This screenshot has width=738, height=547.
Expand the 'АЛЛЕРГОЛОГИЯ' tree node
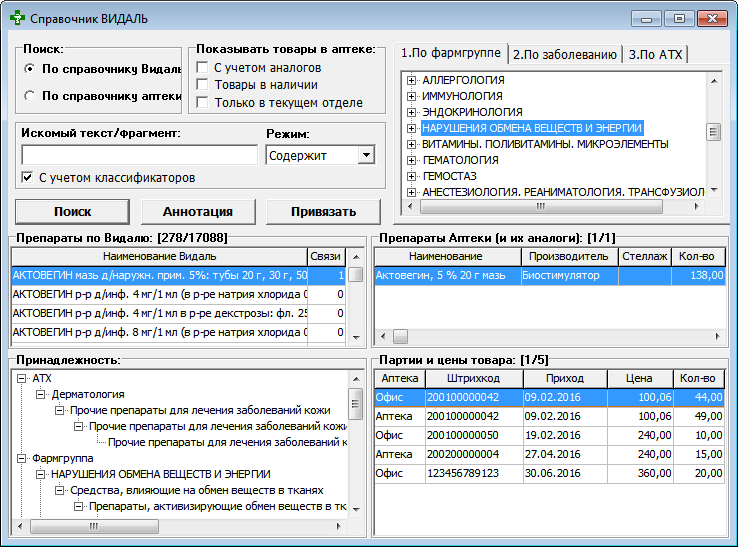pos(411,80)
